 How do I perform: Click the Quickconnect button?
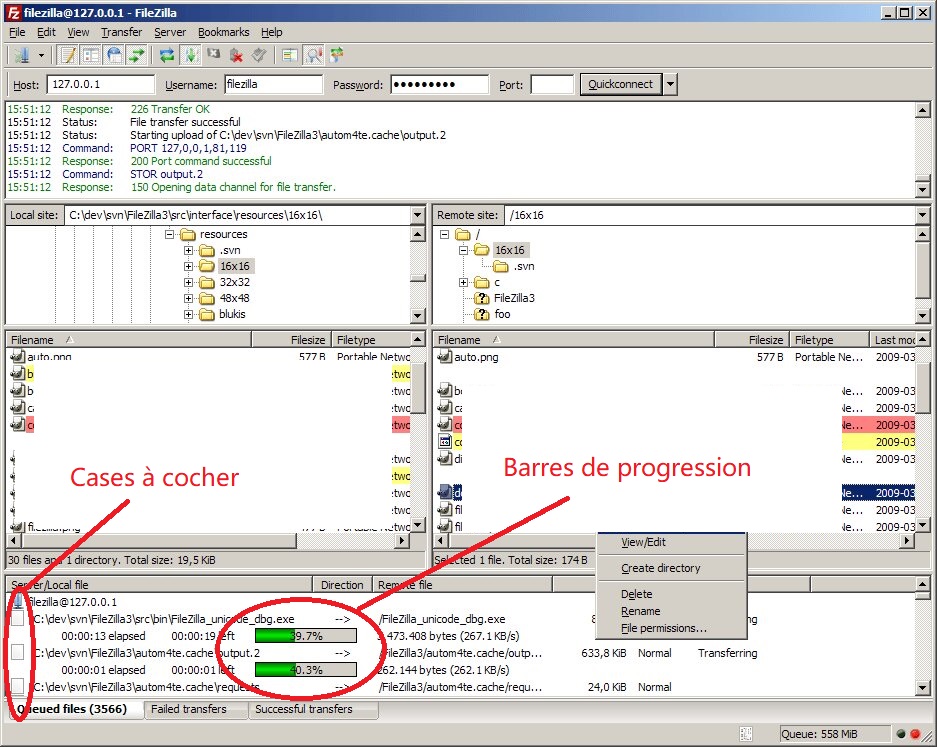coord(620,84)
